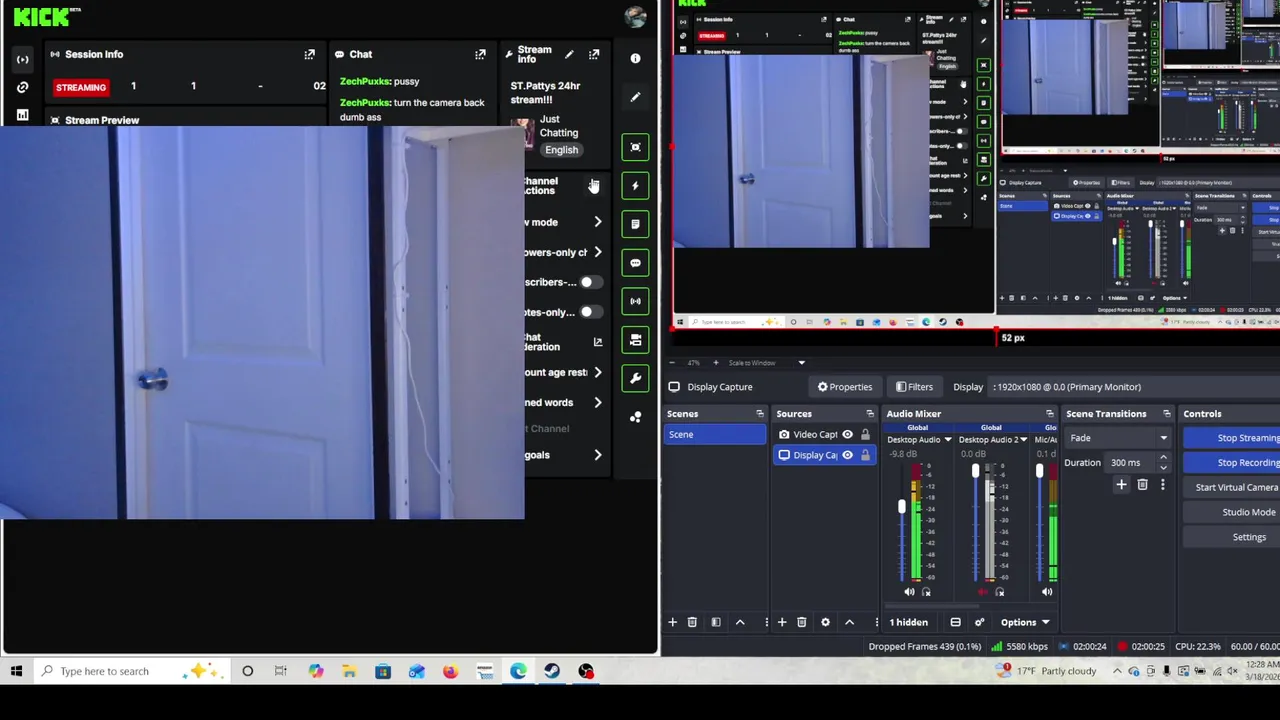This screenshot has width=1280, height=720.
Task: Click the pencil edit icon in Kick right sidebar
Action: click(635, 97)
